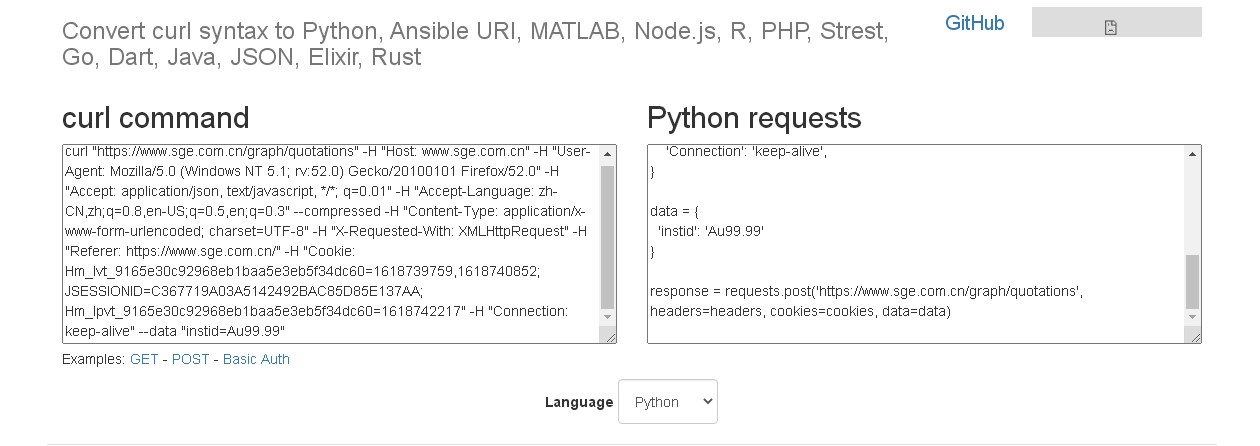Image resolution: width=1260 pixels, height=446 pixels.
Task: Click the curl command scrollbar thumb
Action: (x=607, y=236)
